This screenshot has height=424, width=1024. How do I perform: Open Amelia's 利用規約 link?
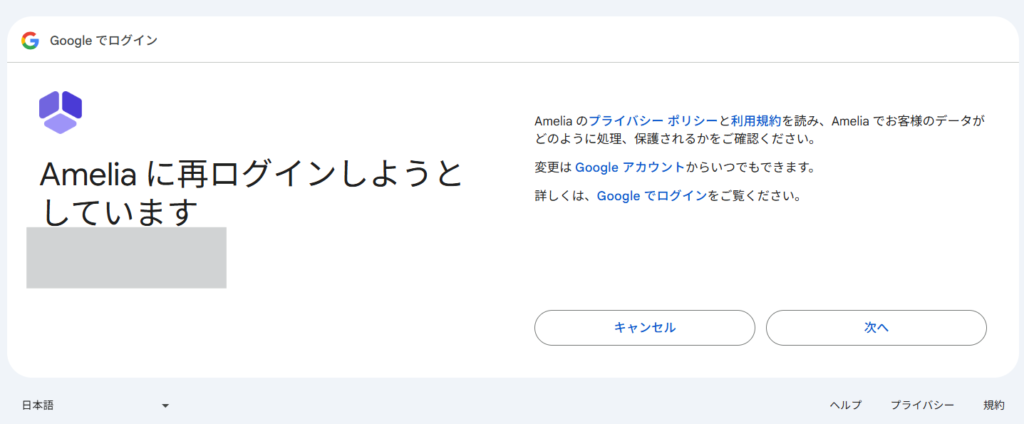click(756, 120)
